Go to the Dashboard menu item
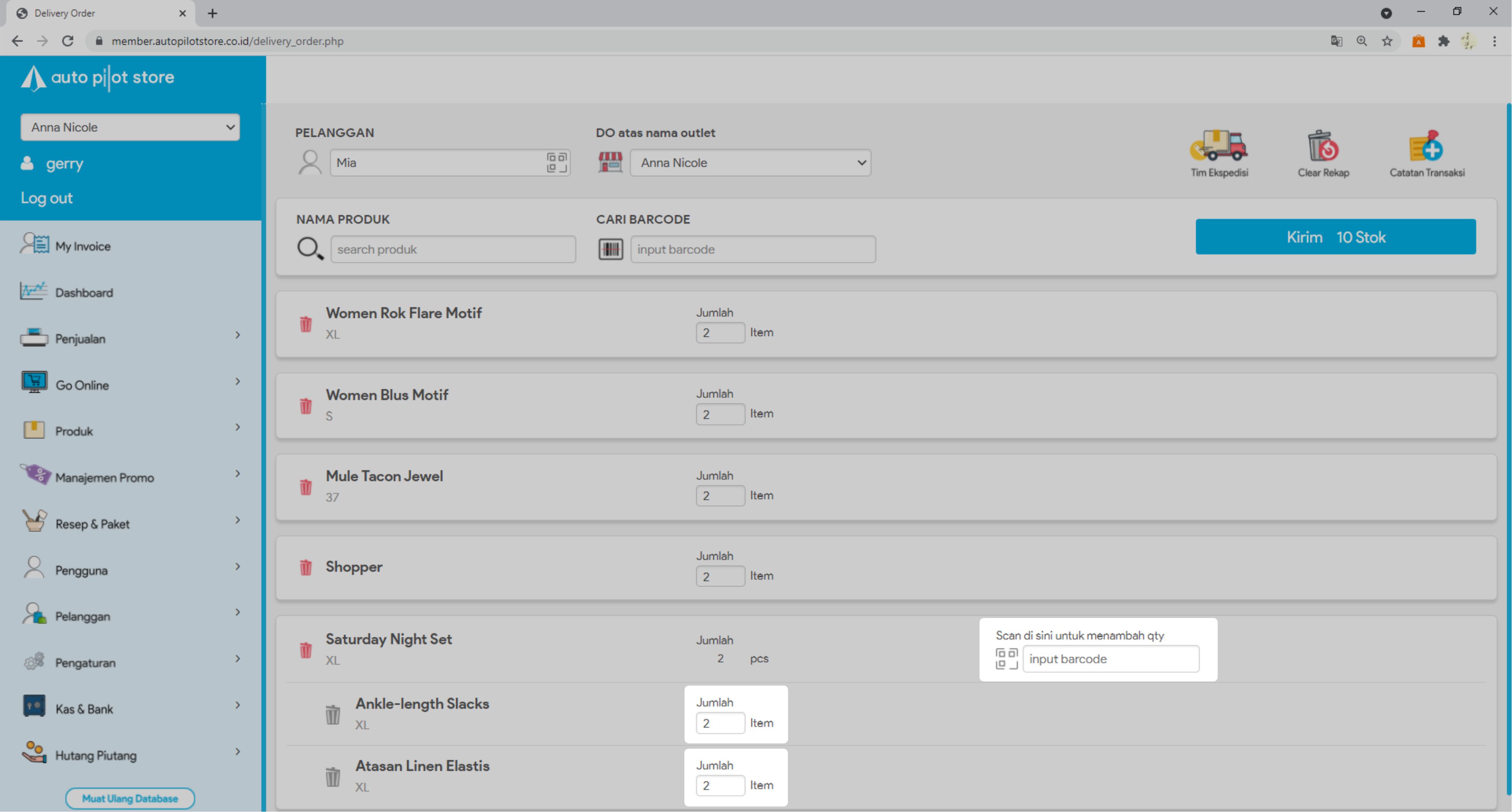Screen dimensions: 1512x812 pyautogui.click(x=84, y=292)
